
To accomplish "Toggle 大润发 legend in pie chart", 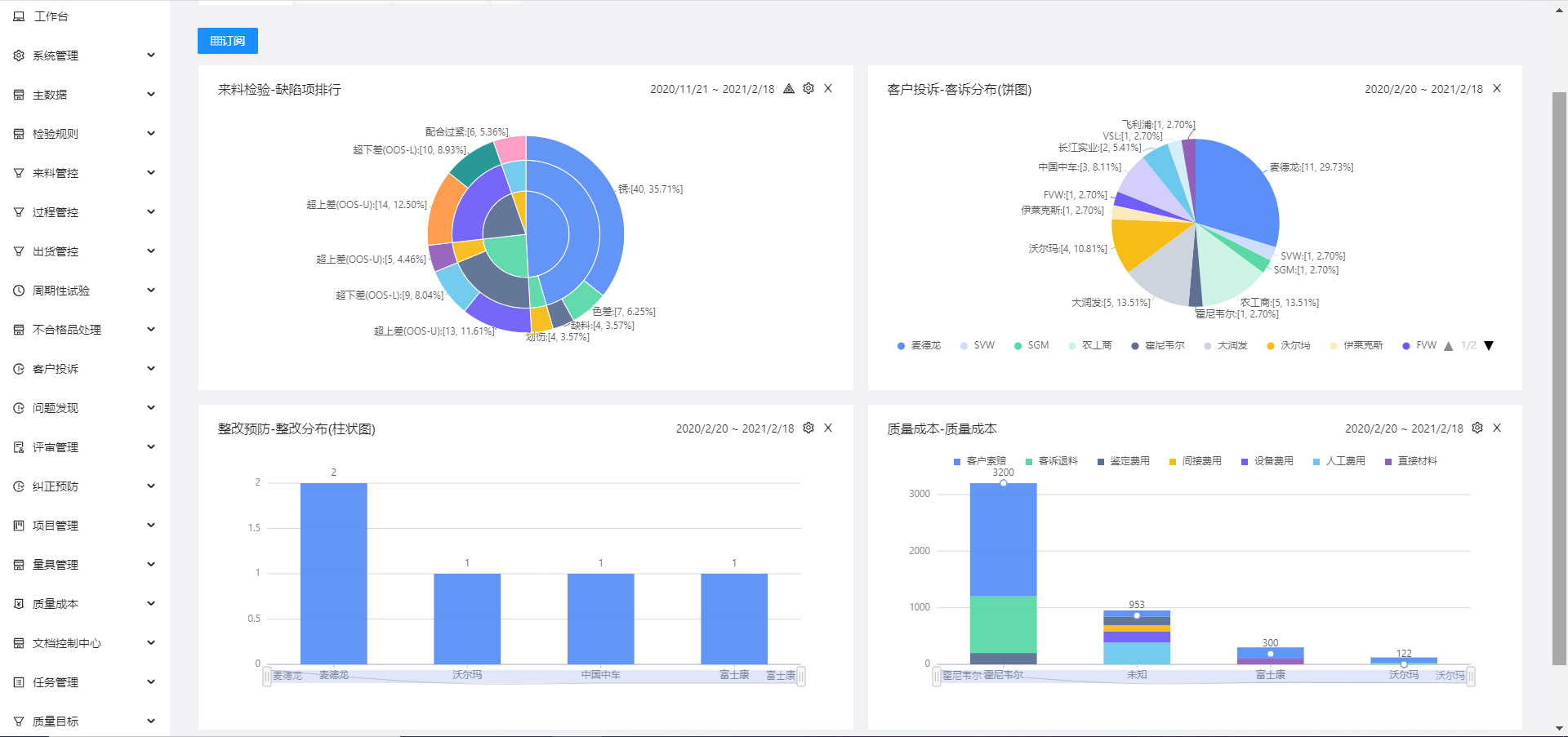I will point(1226,346).
